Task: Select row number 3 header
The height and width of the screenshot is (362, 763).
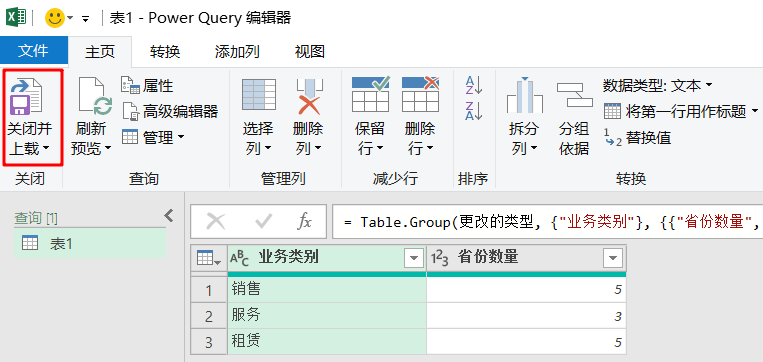Action: [209, 343]
